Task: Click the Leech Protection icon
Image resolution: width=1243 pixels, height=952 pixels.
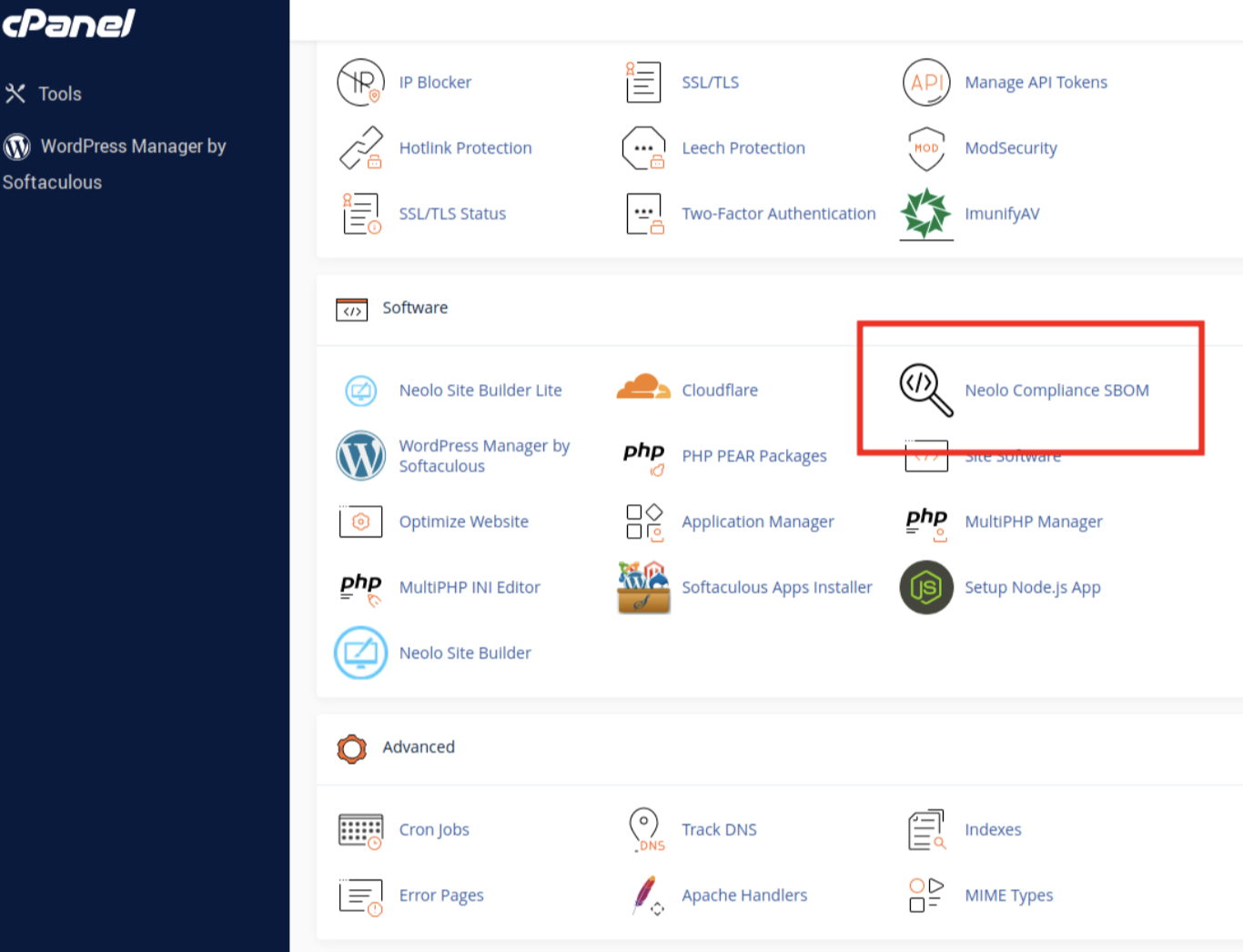Action: pos(643,147)
